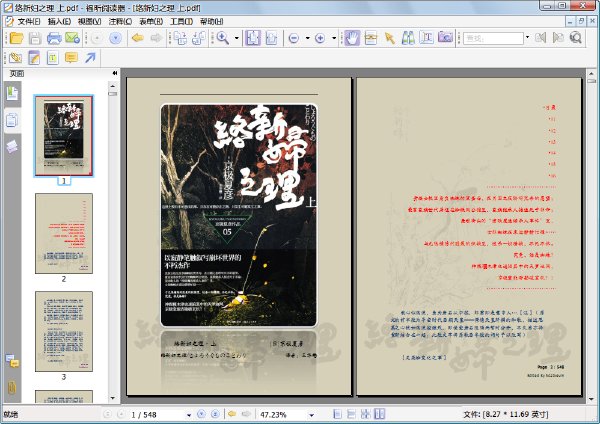Show the Pages thumbnail panel icon in sidebar

(x=12, y=121)
